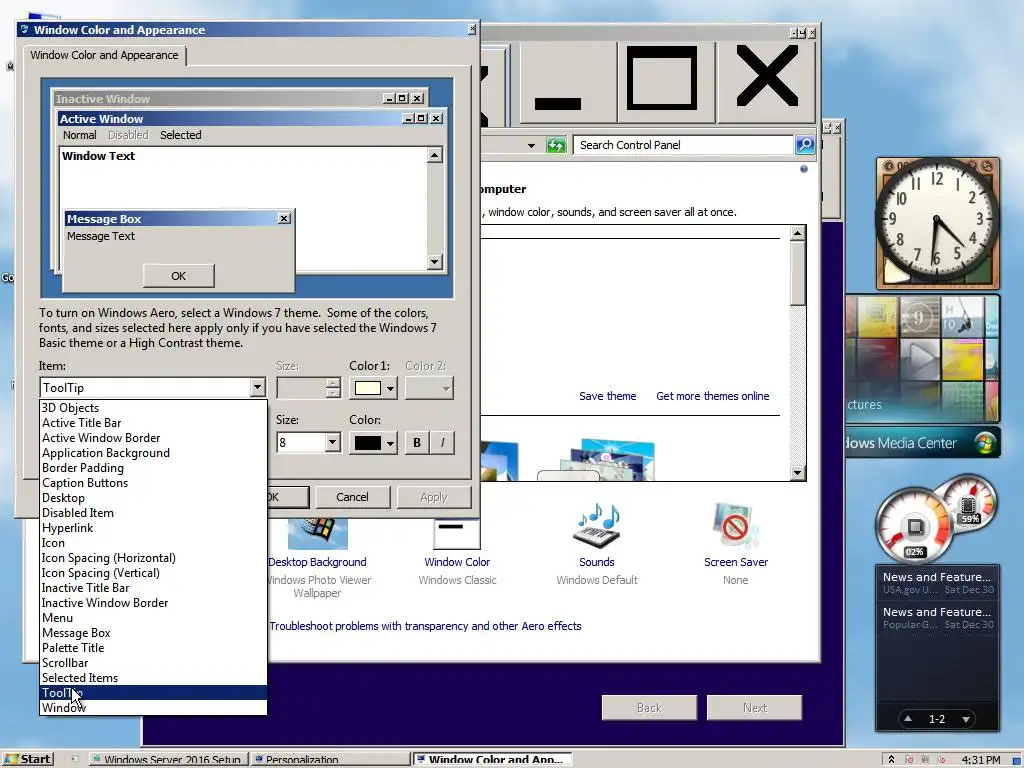The image size is (1024, 768).
Task: Click Selected menu item in preview
Action: pyautogui.click(x=180, y=135)
